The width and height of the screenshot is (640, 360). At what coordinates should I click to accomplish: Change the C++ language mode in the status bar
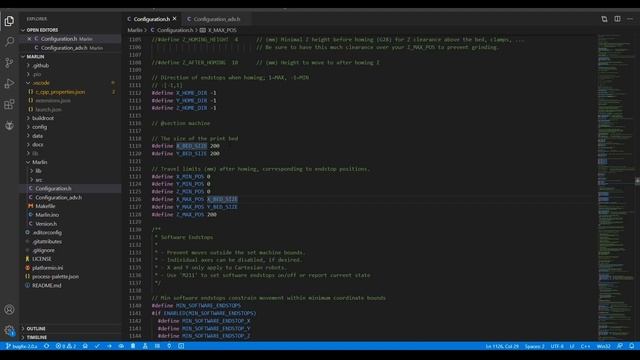click(x=585, y=346)
